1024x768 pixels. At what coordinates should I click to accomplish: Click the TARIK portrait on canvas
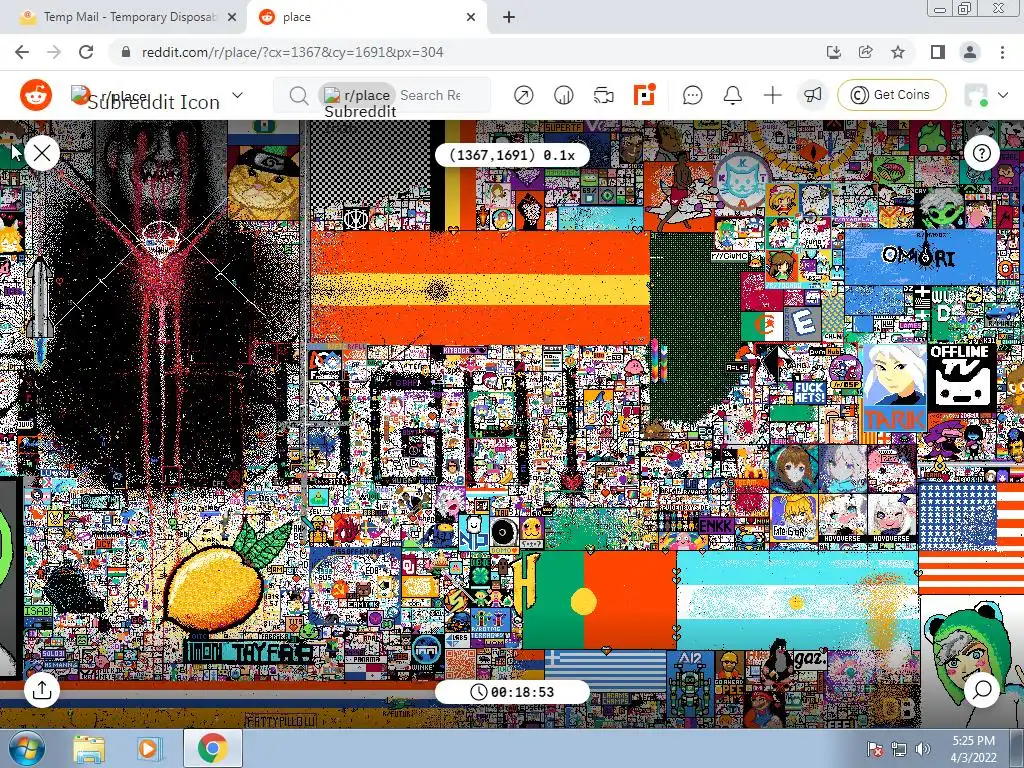[895, 388]
